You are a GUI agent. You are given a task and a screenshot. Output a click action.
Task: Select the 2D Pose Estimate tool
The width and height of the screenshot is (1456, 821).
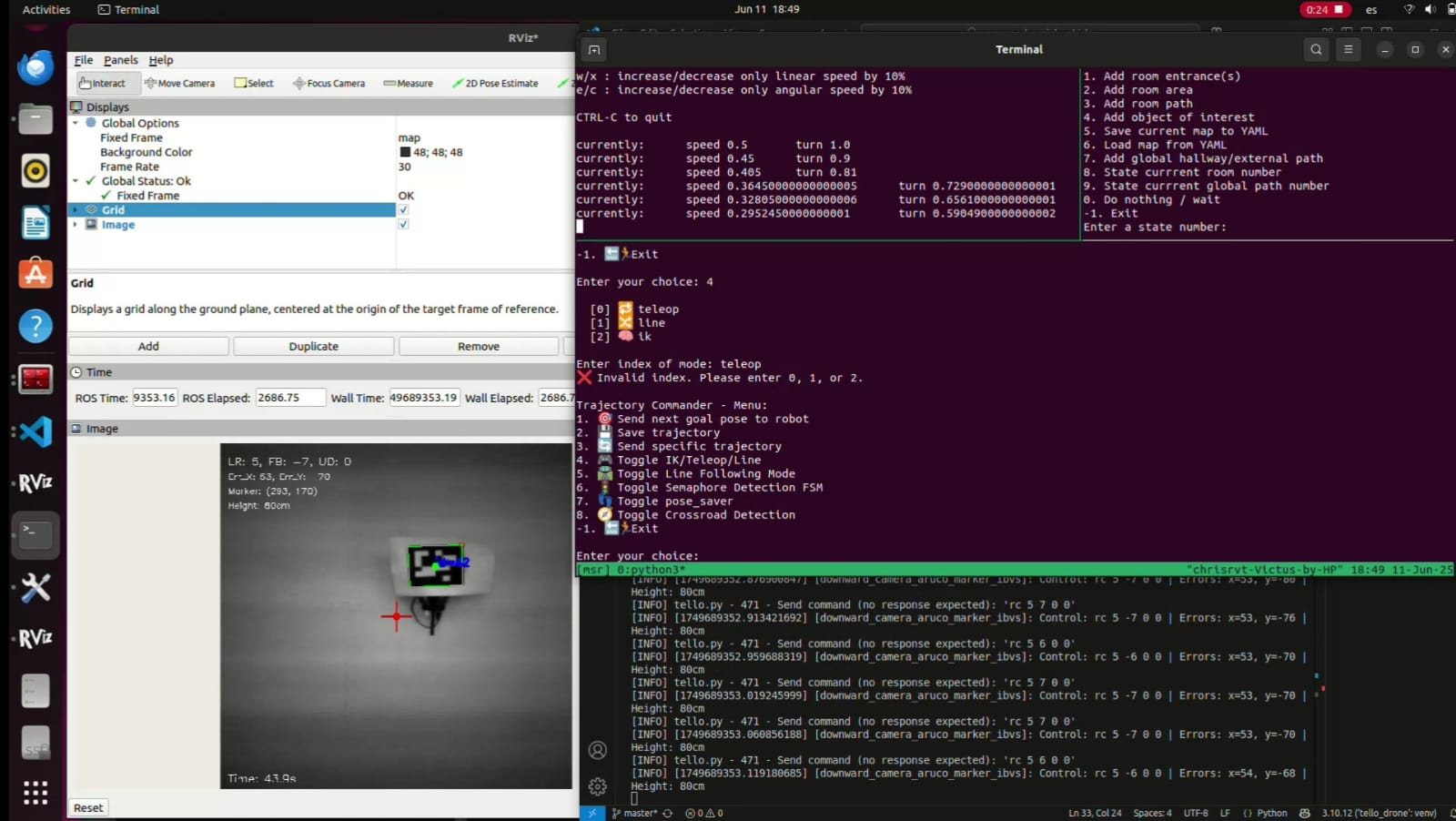(495, 83)
